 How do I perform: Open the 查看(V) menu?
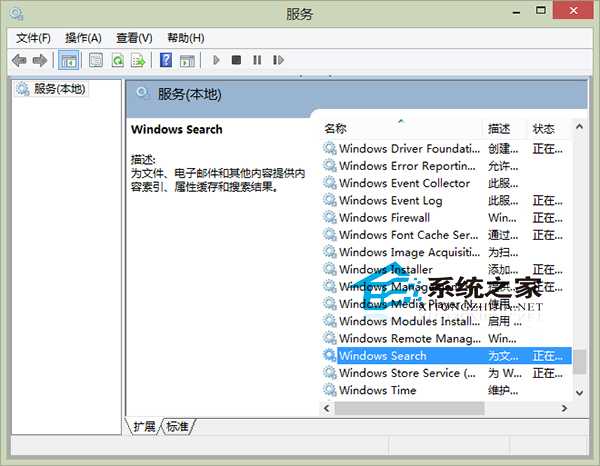[x=134, y=38]
